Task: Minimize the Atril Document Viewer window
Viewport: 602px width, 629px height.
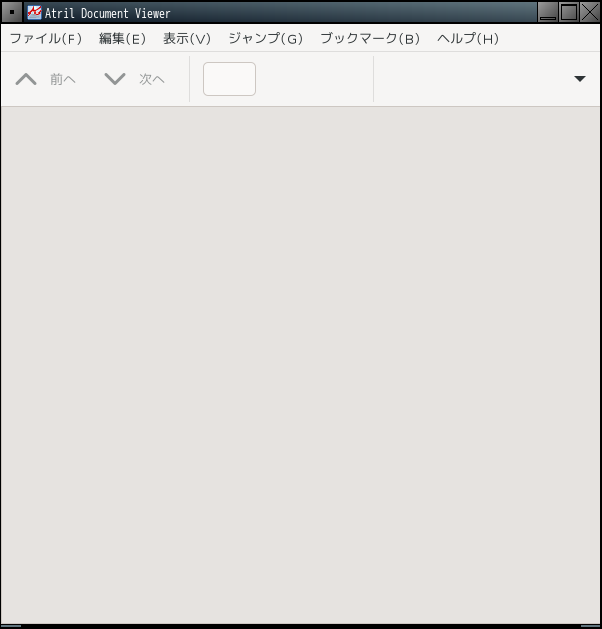Action: point(547,12)
